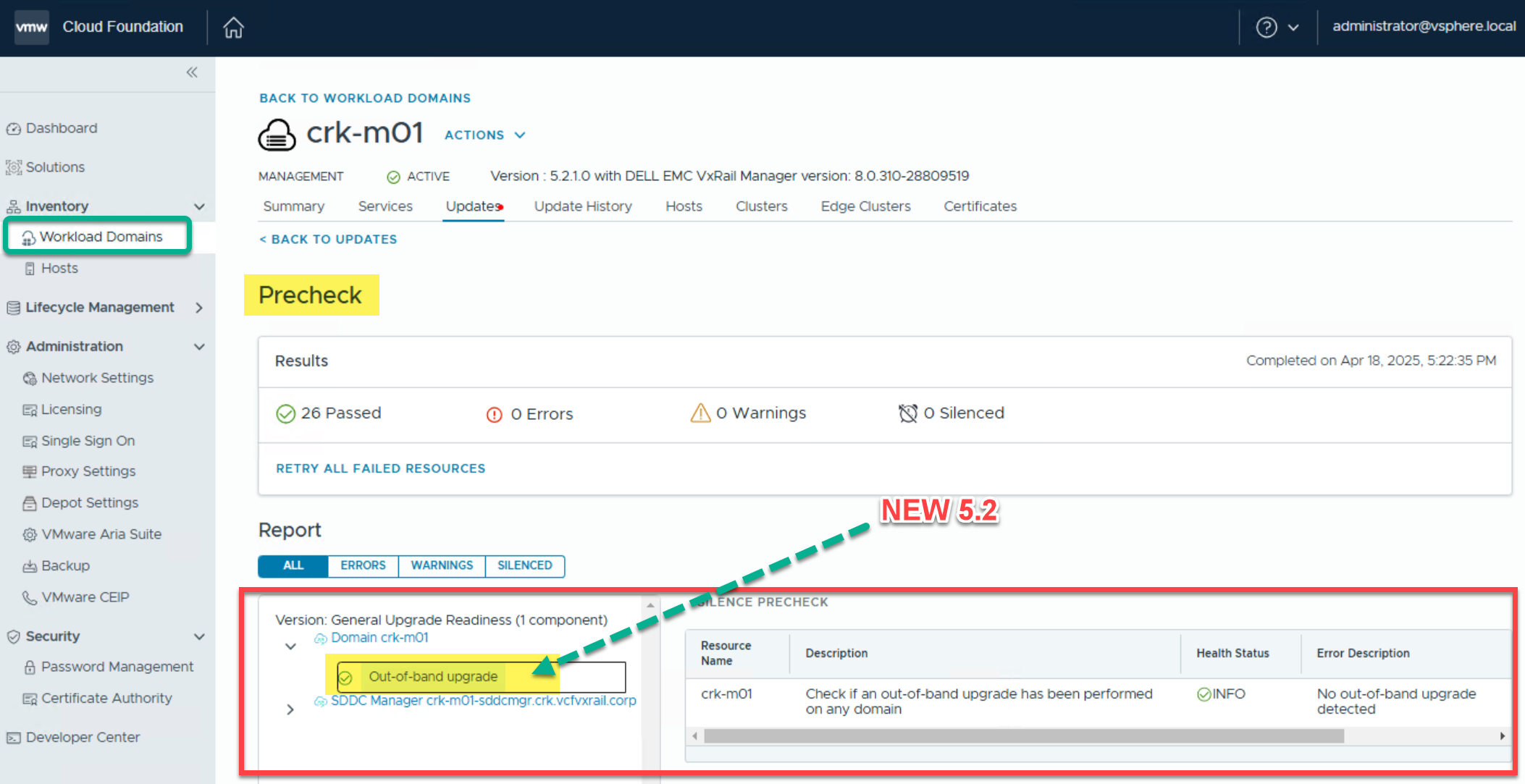Click the Dashboard gauge icon
Image resolution: width=1525 pixels, height=784 pixels.
[x=13, y=129]
